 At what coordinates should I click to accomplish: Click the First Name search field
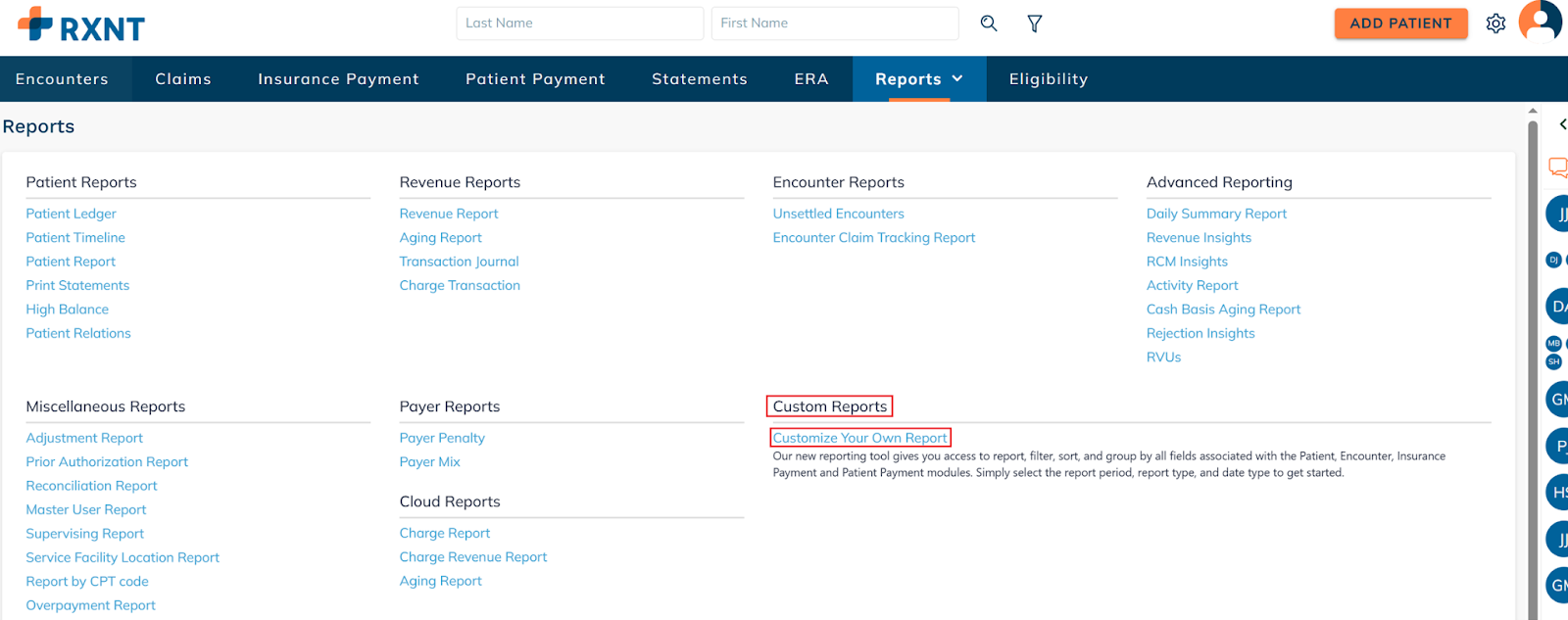(834, 24)
